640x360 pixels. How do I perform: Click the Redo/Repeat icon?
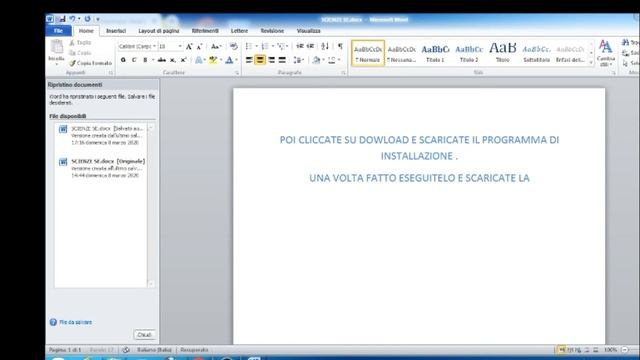[x=87, y=19]
